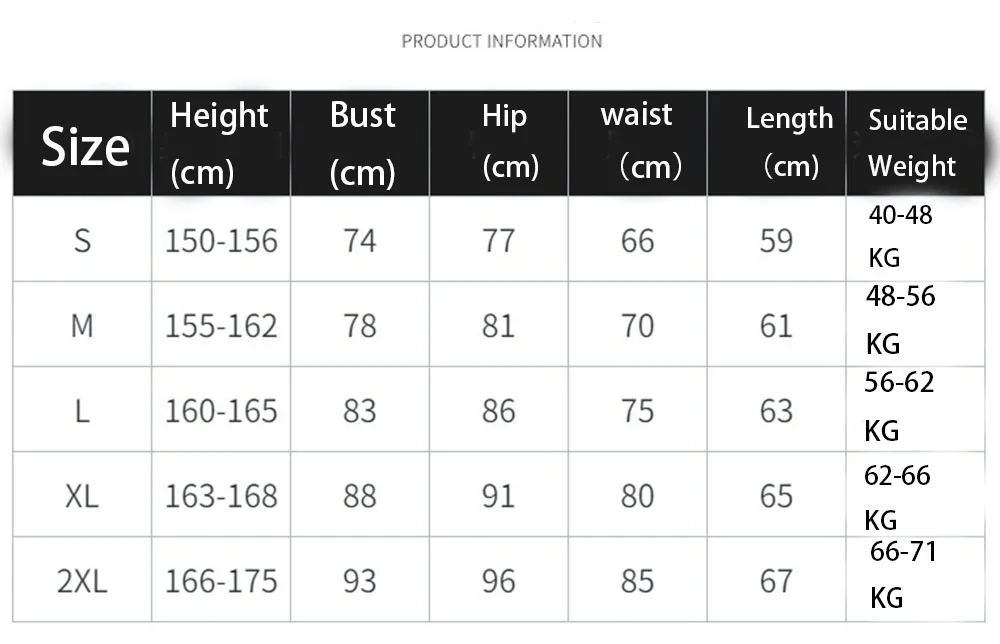Select the Size column header
This screenshot has width=1000, height=644.
click(85, 146)
